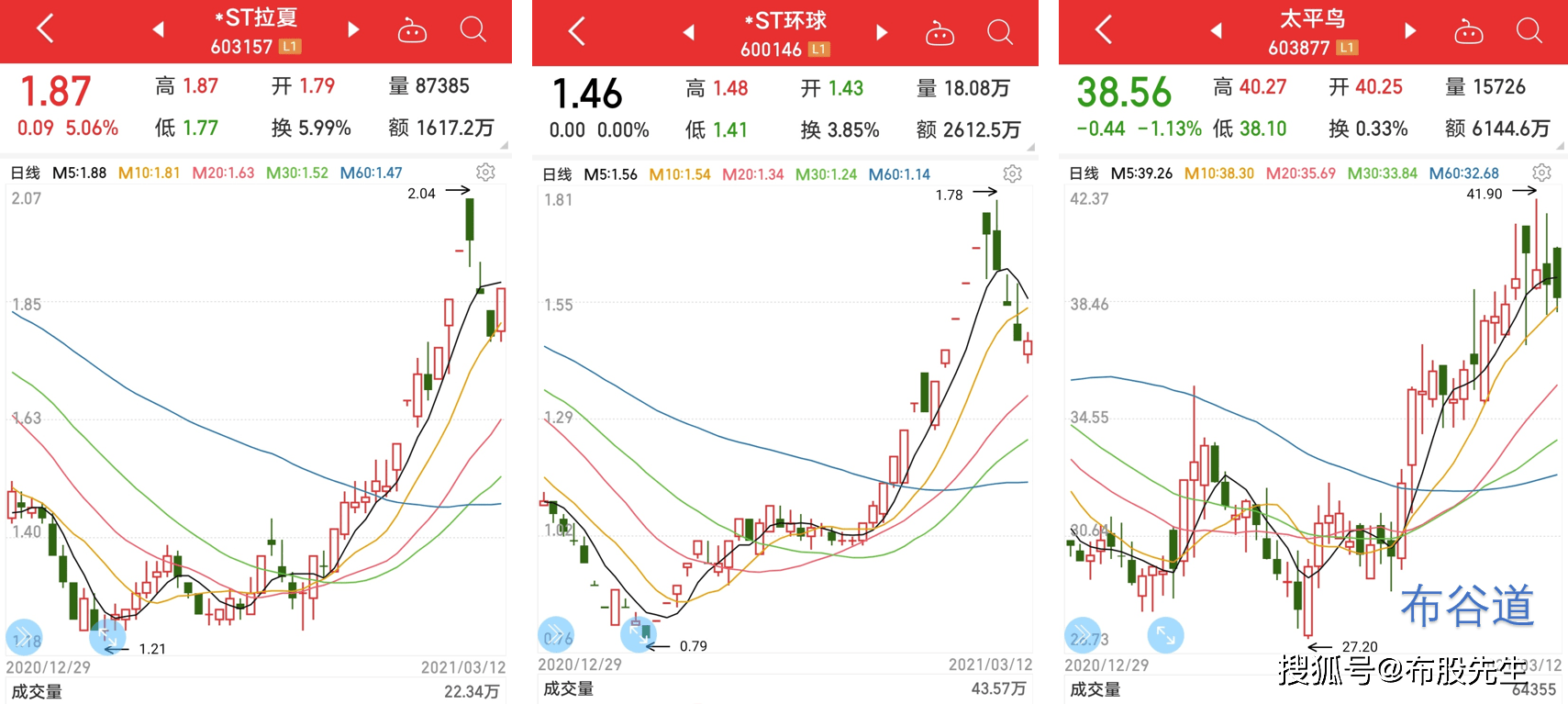Open search on the 太平鸟 panel
Screen dimensions: 1568x704
pos(1529,30)
